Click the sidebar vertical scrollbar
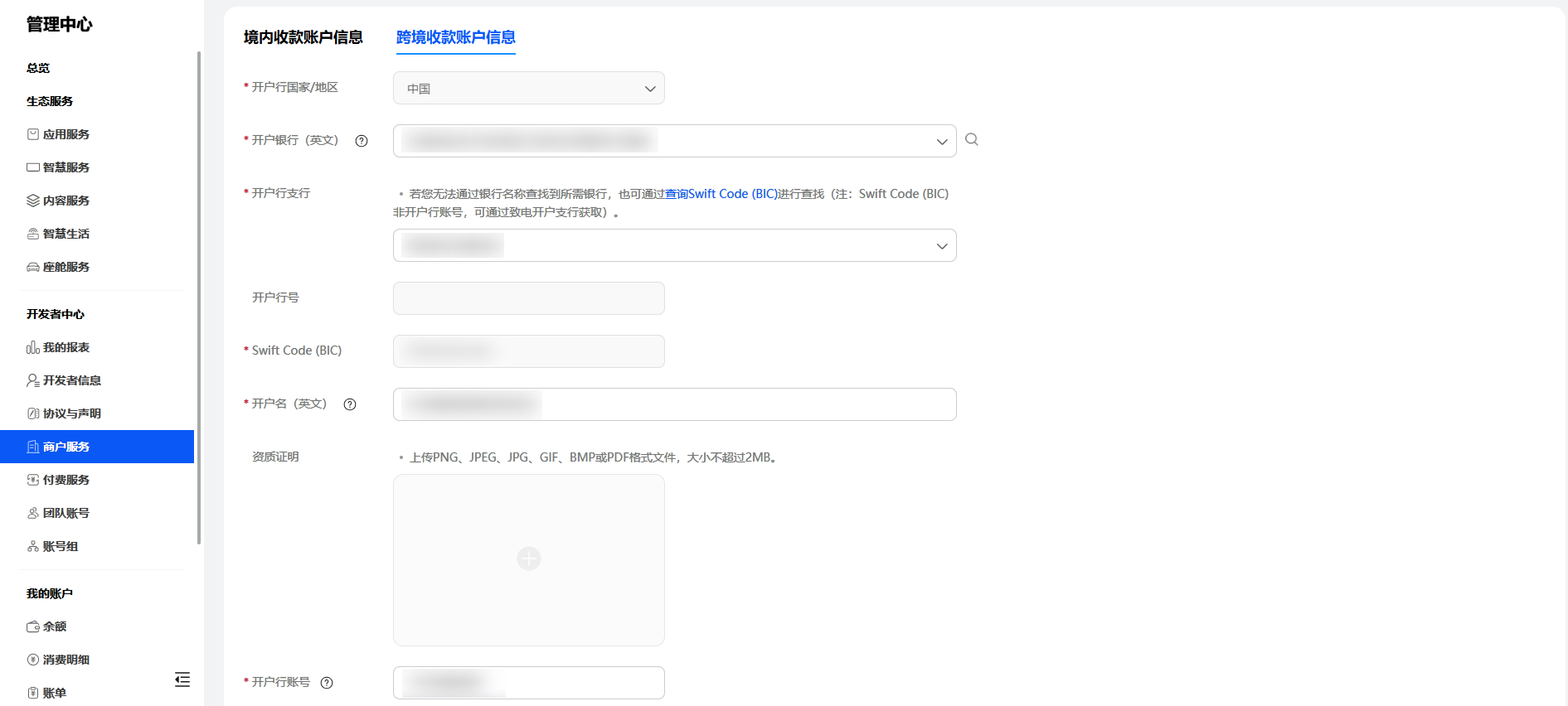Screen dimensions: 1568x706 [199, 297]
